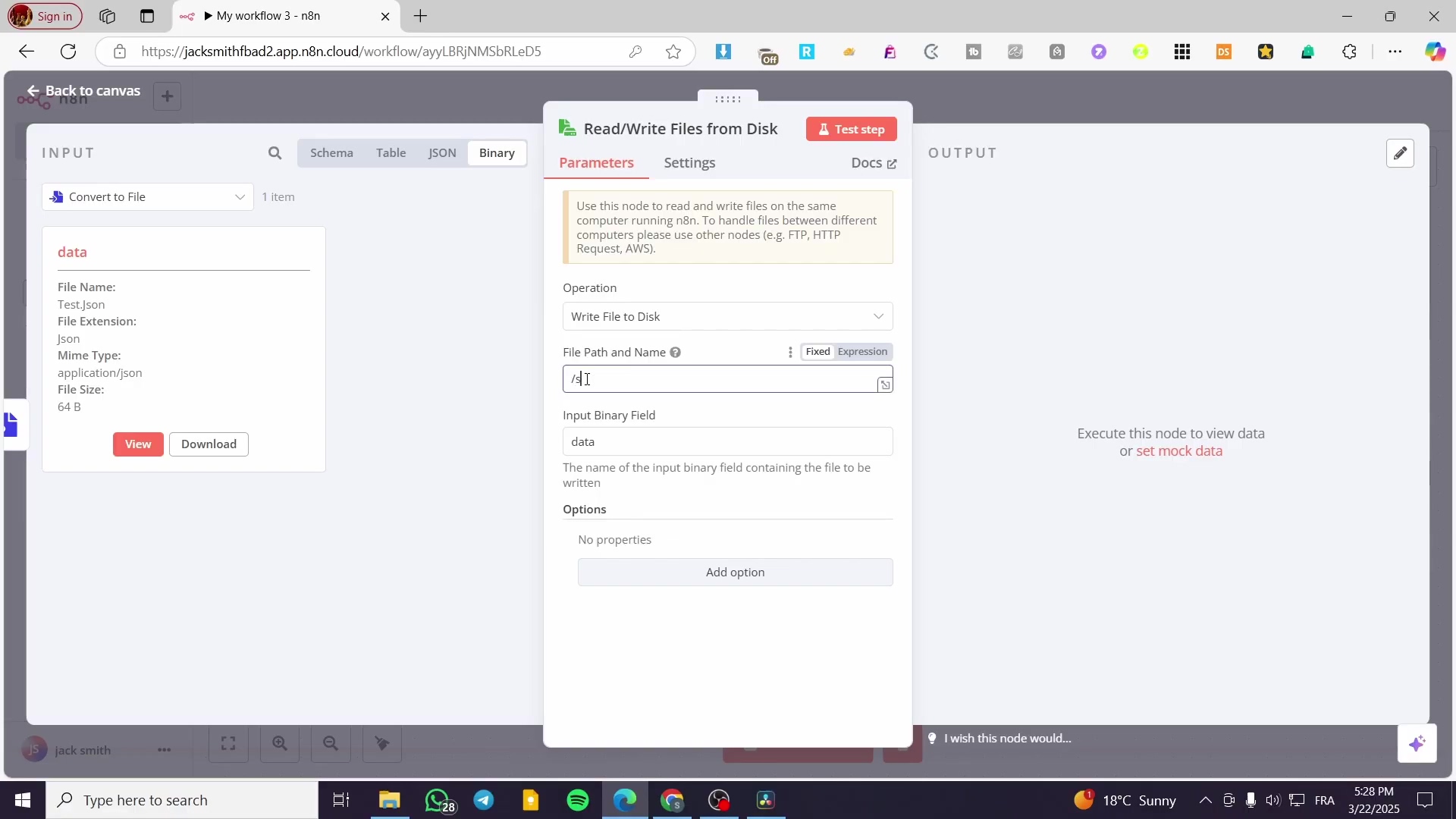Click Add option dropdown button
The height and width of the screenshot is (819, 1456).
735,573
